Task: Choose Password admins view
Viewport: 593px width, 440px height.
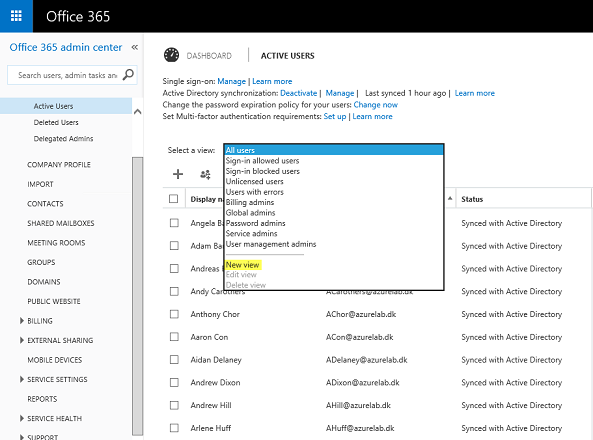Action: pos(255,223)
